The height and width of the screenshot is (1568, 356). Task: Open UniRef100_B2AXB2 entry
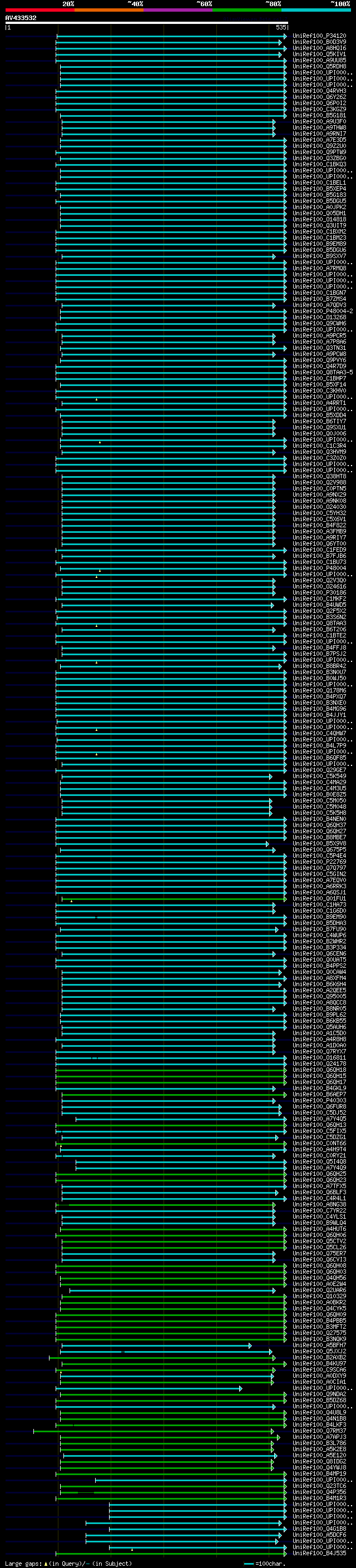tap(319, 1357)
